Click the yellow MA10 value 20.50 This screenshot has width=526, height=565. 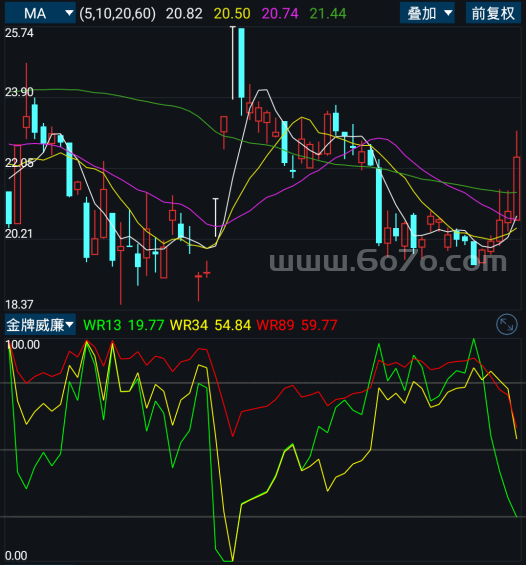[232, 14]
